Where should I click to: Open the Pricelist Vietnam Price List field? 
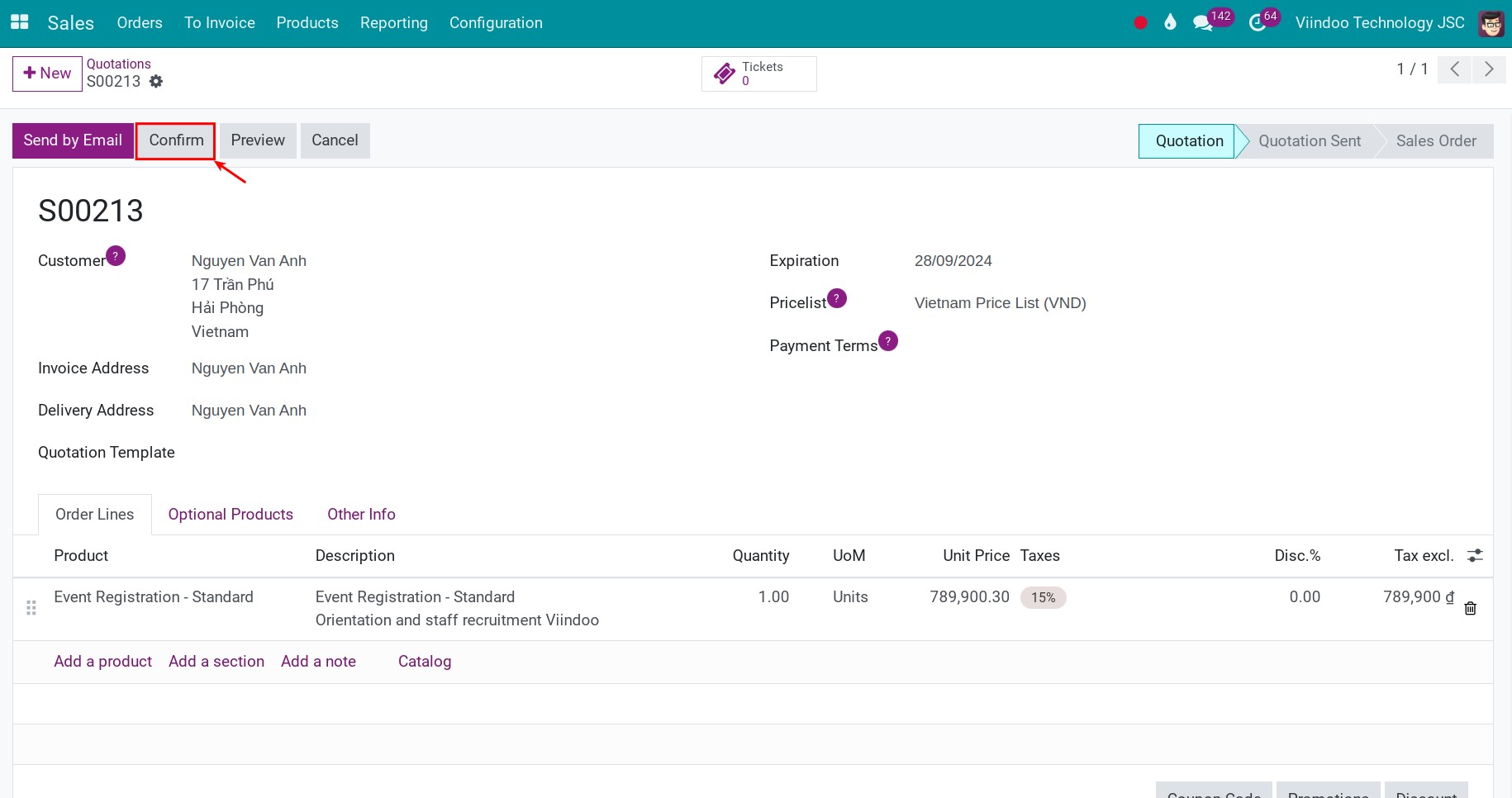[1000, 303]
